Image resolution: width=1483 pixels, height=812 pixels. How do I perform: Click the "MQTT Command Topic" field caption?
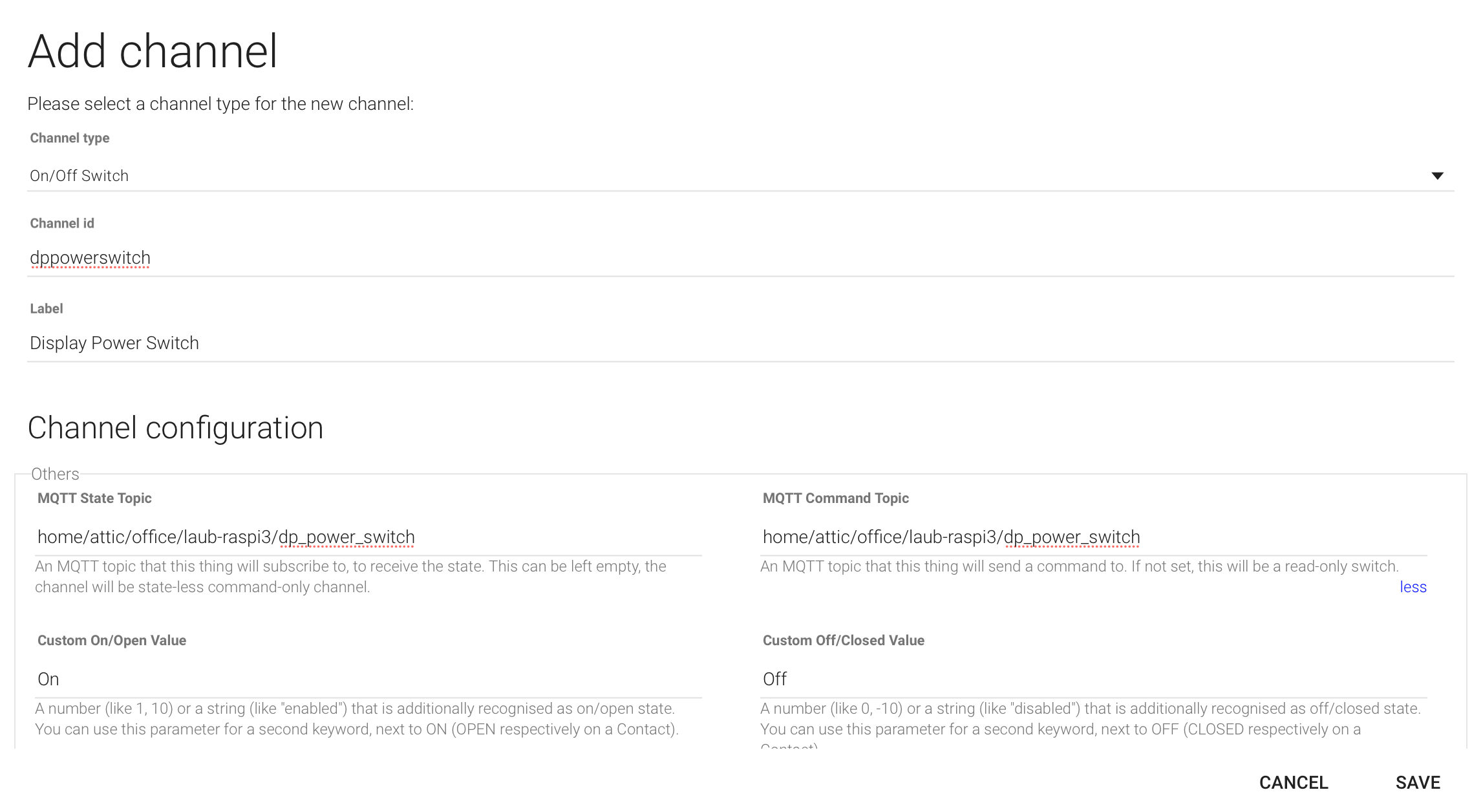(x=835, y=498)
